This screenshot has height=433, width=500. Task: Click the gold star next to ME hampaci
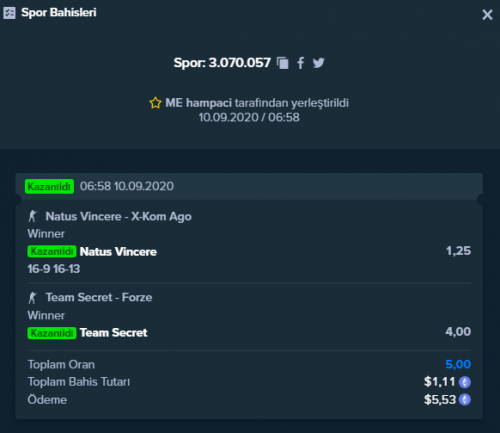(x=155, y=103)
